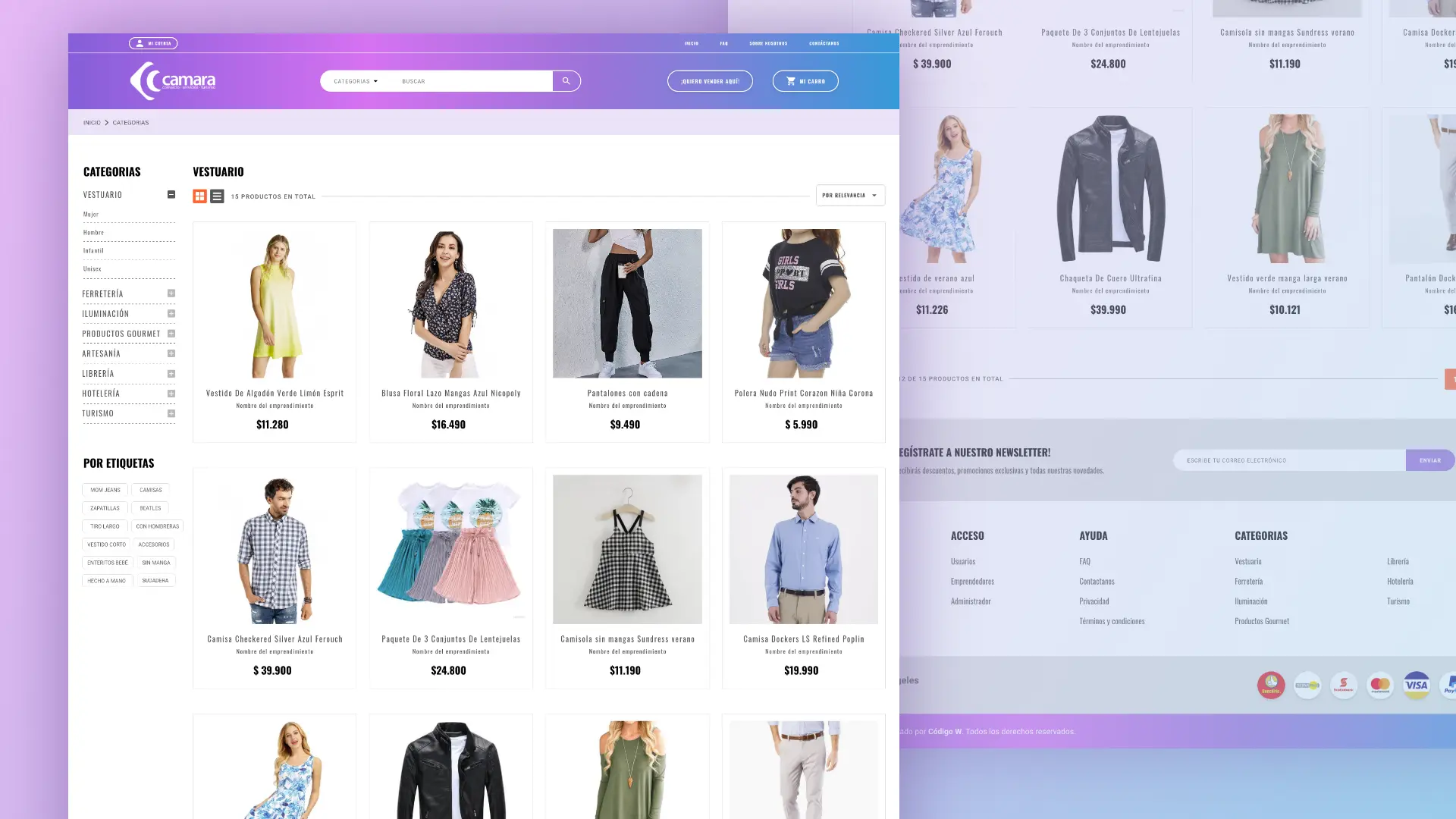Viewport: 1456px width, 819px height.
Task: Open Vestido De Algodón Verde Limón thumbnail
Action: 275,303
